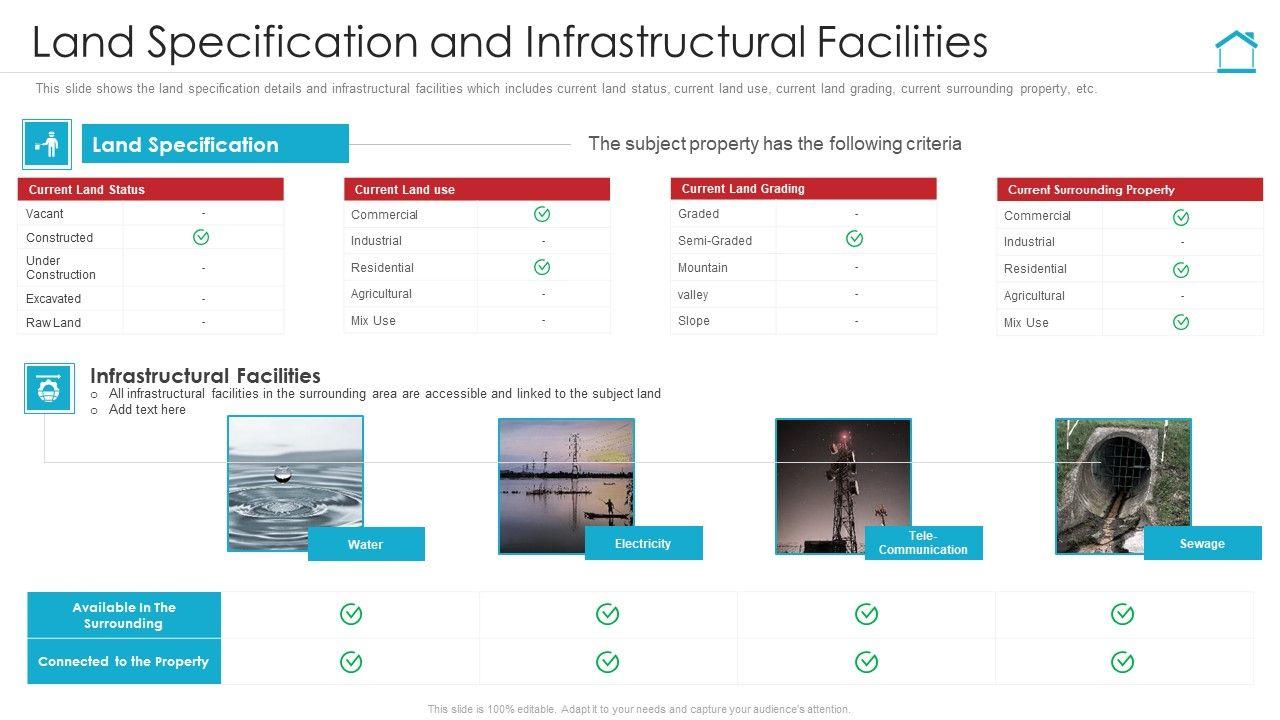The height and width of the screenshot is (720, 1280).
Task: Select the Connected to the Property row header
Action: pos(124,661)
